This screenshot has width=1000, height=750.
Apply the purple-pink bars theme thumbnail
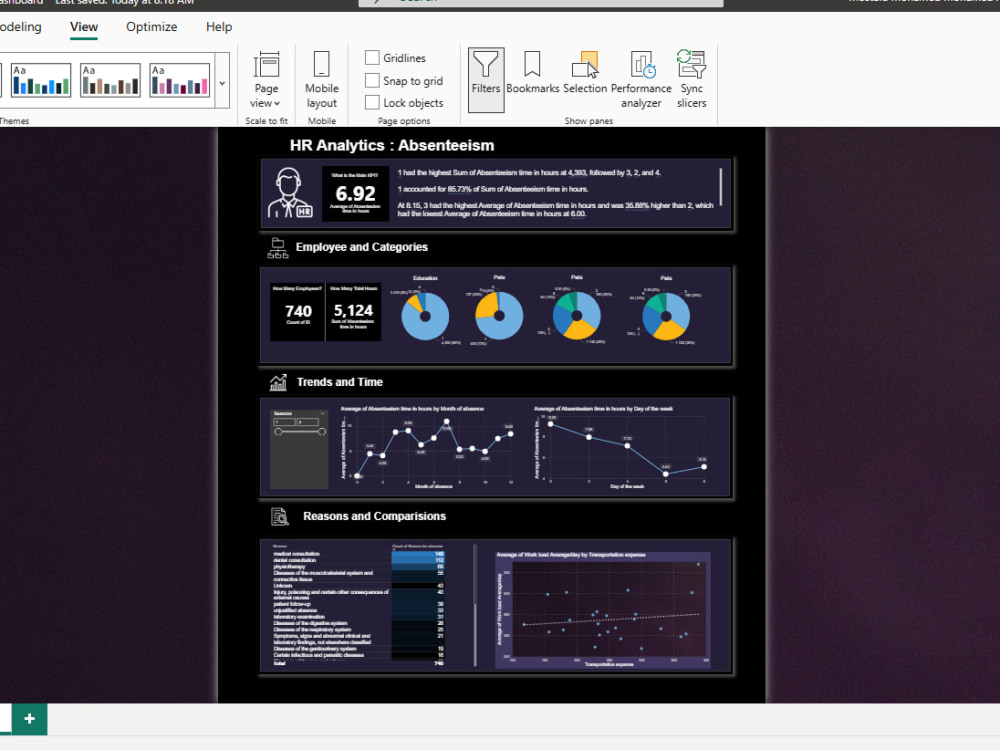(x=180, y=80)
